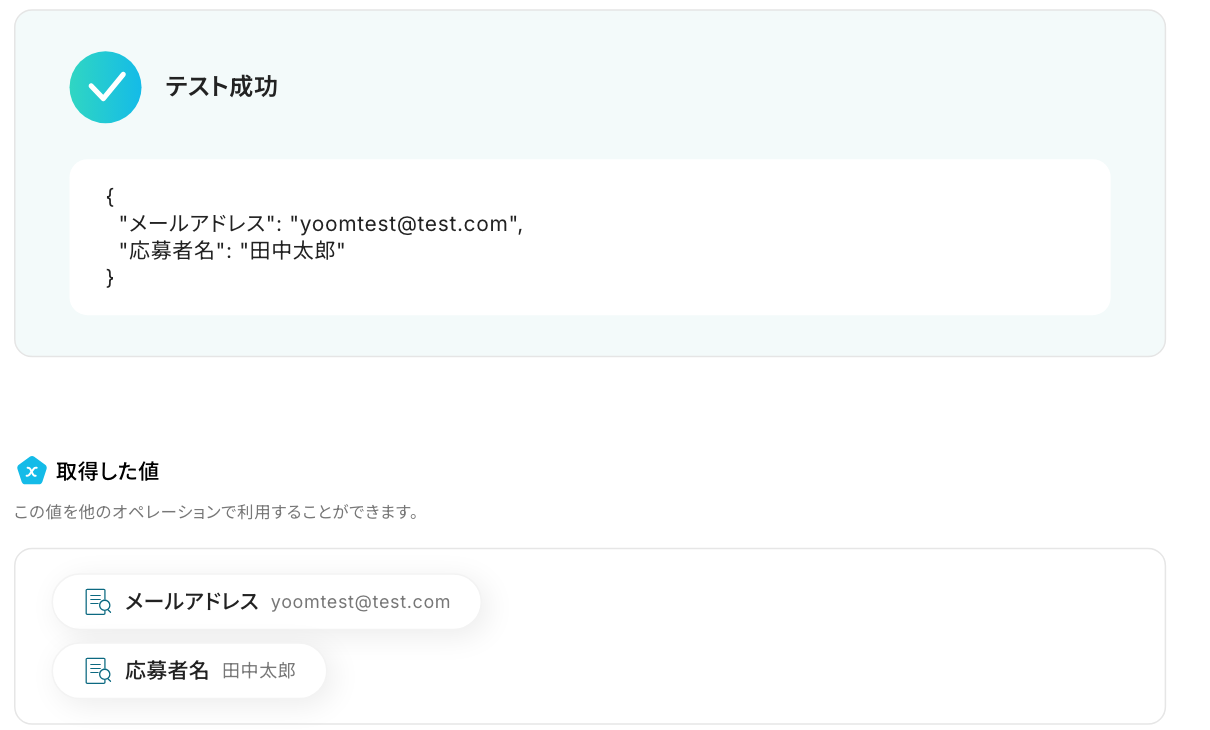Image resolution: width=1210 pixels, height=730 pixels.
Task: Click 田中太郎 value inside the 応募者名 chip
Action: click(259, 670)
